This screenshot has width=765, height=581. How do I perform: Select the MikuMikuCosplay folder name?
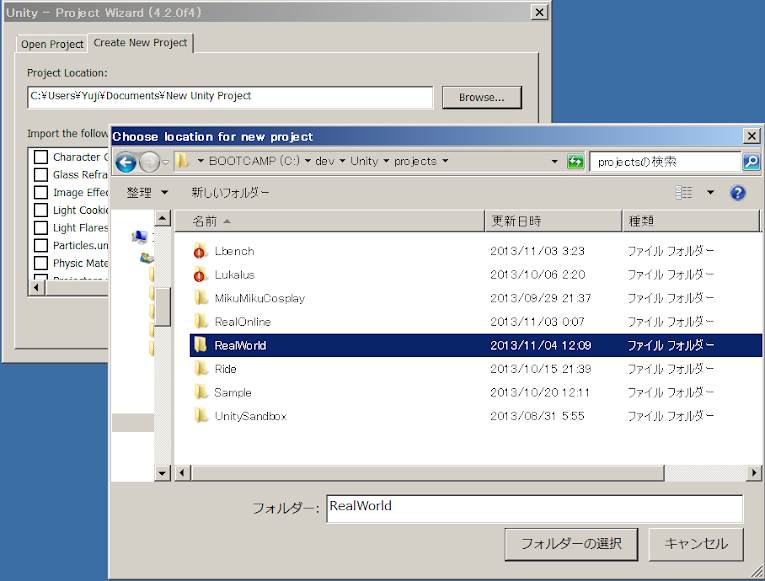pos(260,298)
